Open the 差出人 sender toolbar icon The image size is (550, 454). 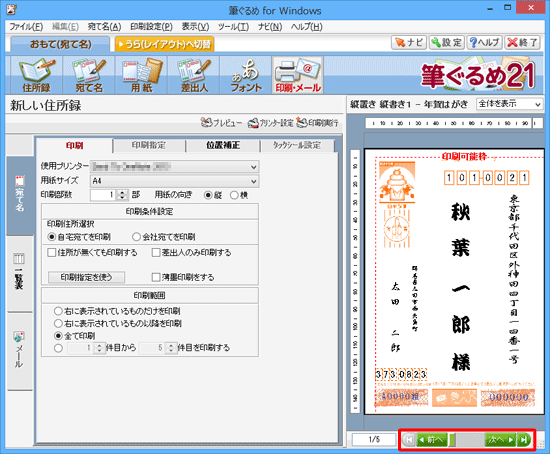194,75
